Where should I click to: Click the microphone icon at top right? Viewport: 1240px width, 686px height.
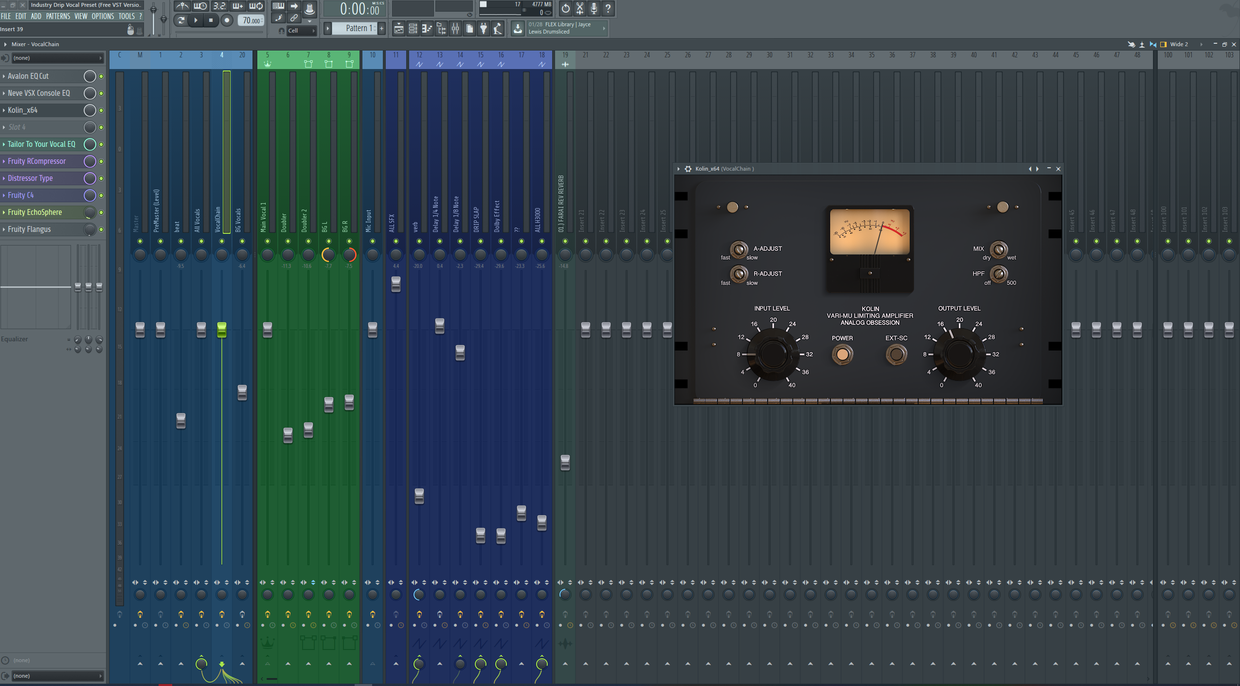[x=594, y=8]
